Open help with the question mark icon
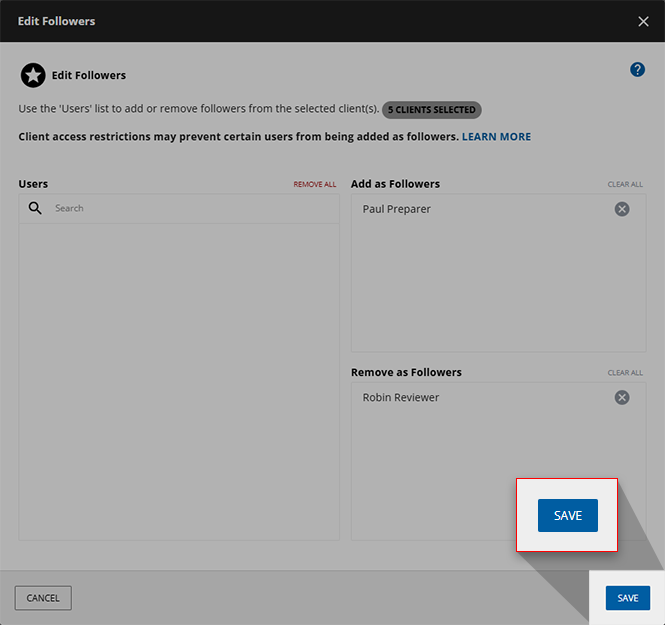The image size is (665, 625). (637, 70)
